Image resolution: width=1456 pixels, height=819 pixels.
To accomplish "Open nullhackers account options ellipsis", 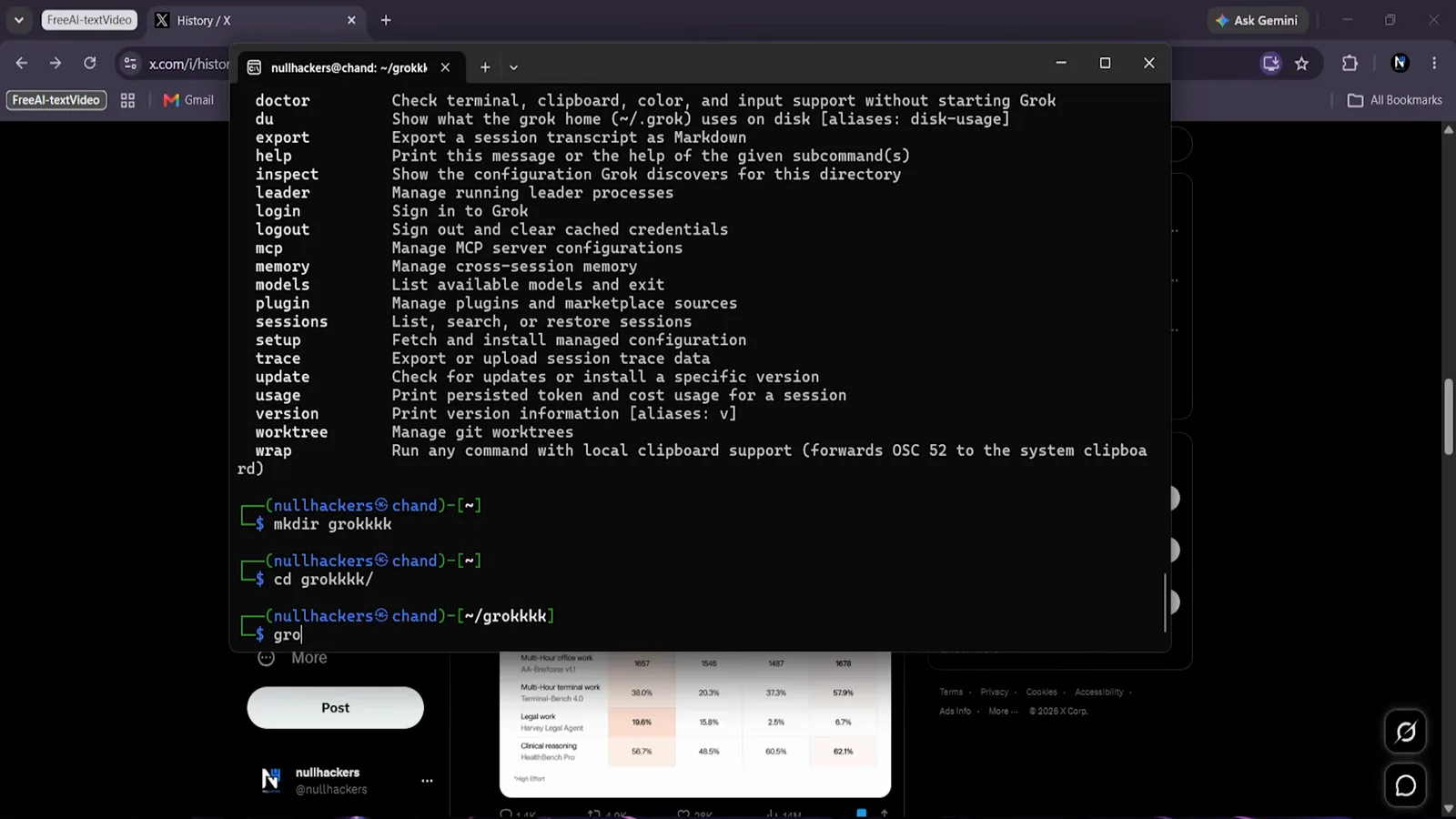I will [x=427, y=781].
